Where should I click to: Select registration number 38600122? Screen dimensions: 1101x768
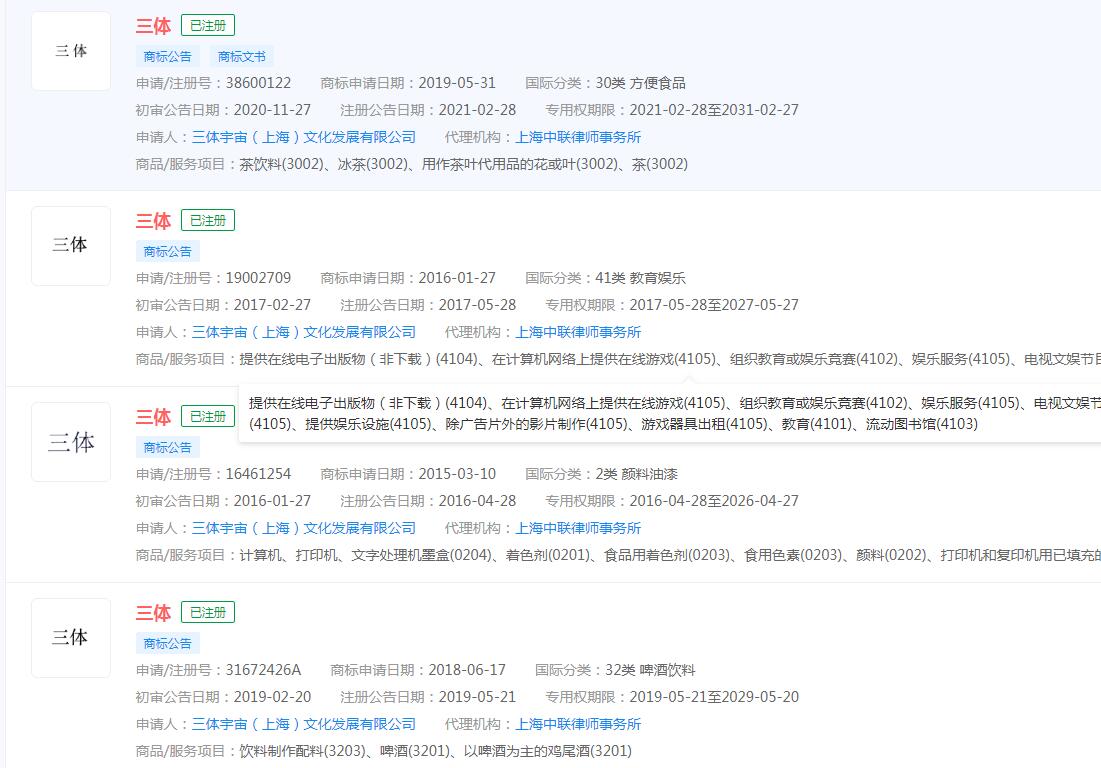[258, 83]
